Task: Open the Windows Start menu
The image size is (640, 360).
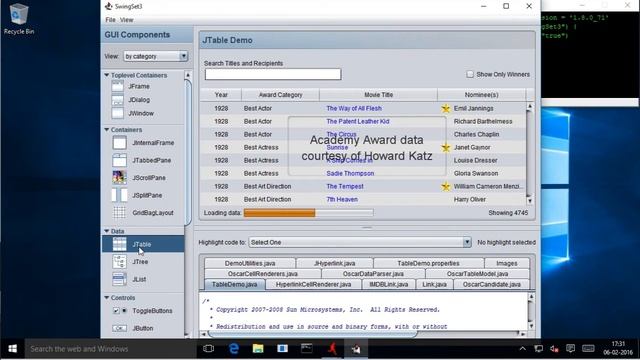Action: pos(13,349)
